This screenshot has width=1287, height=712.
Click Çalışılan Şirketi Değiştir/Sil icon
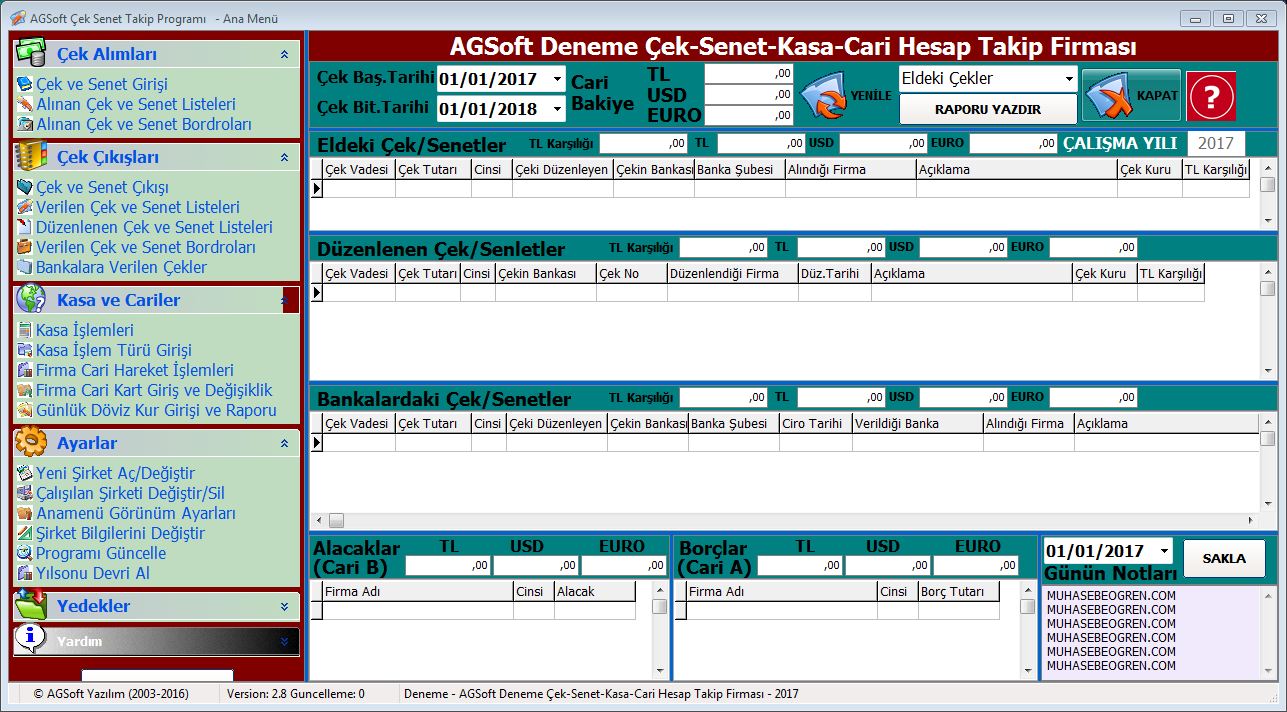click(25, 494)
